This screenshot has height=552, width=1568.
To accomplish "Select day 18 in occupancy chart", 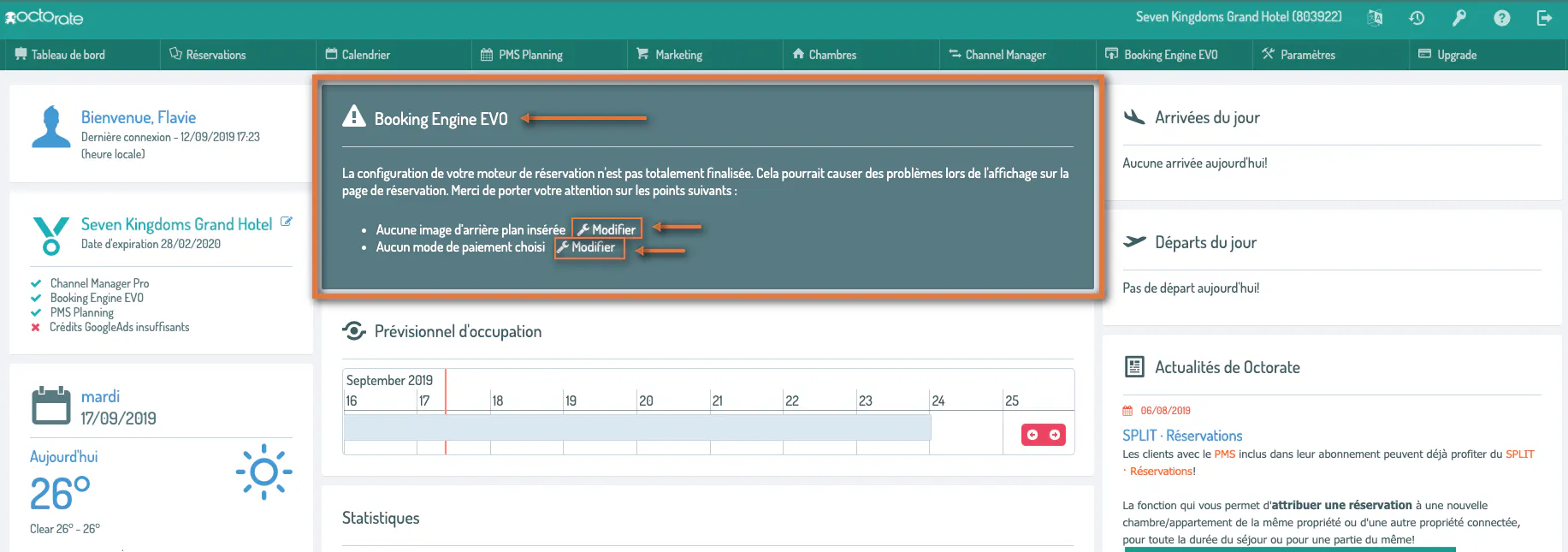I will 498,401.
